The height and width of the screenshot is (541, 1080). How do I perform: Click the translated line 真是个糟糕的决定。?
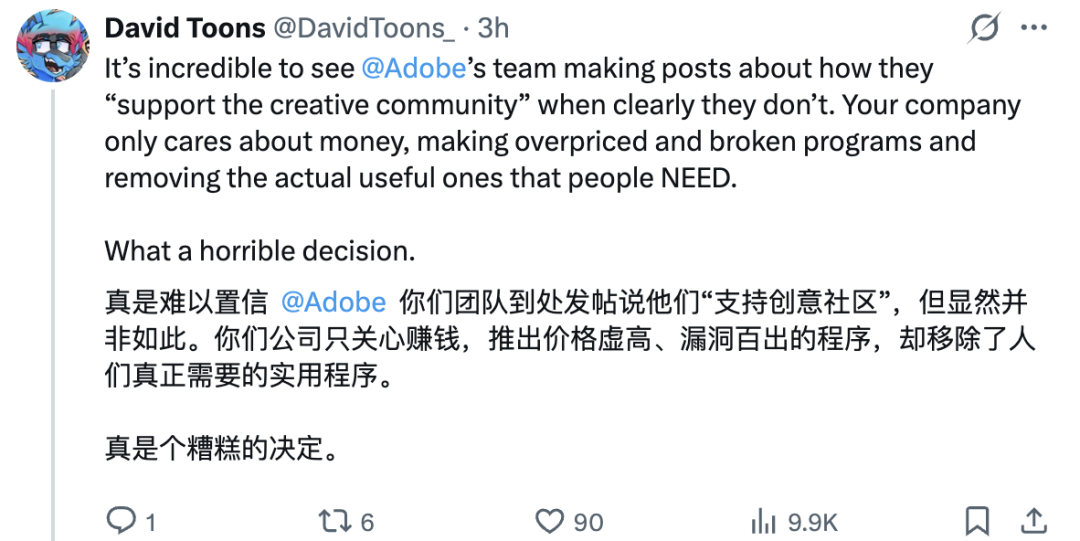point(221,448)
